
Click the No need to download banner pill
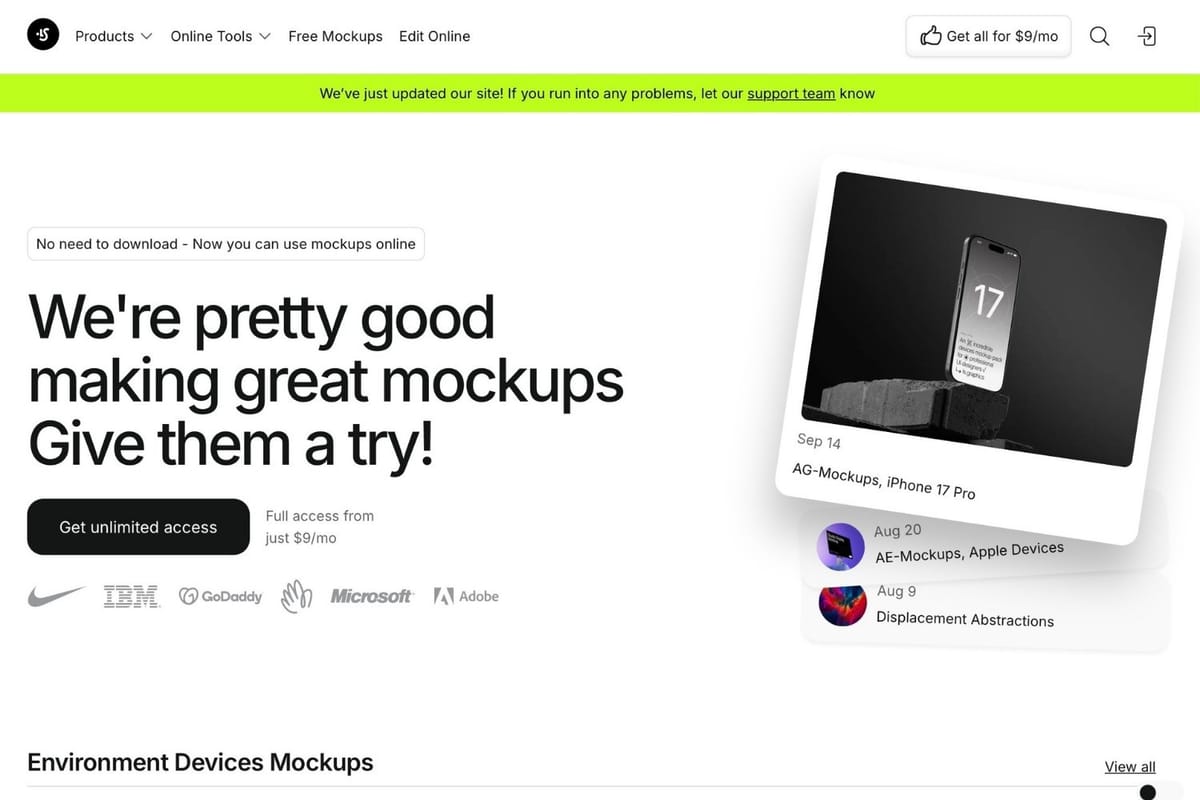click(225, 244)
